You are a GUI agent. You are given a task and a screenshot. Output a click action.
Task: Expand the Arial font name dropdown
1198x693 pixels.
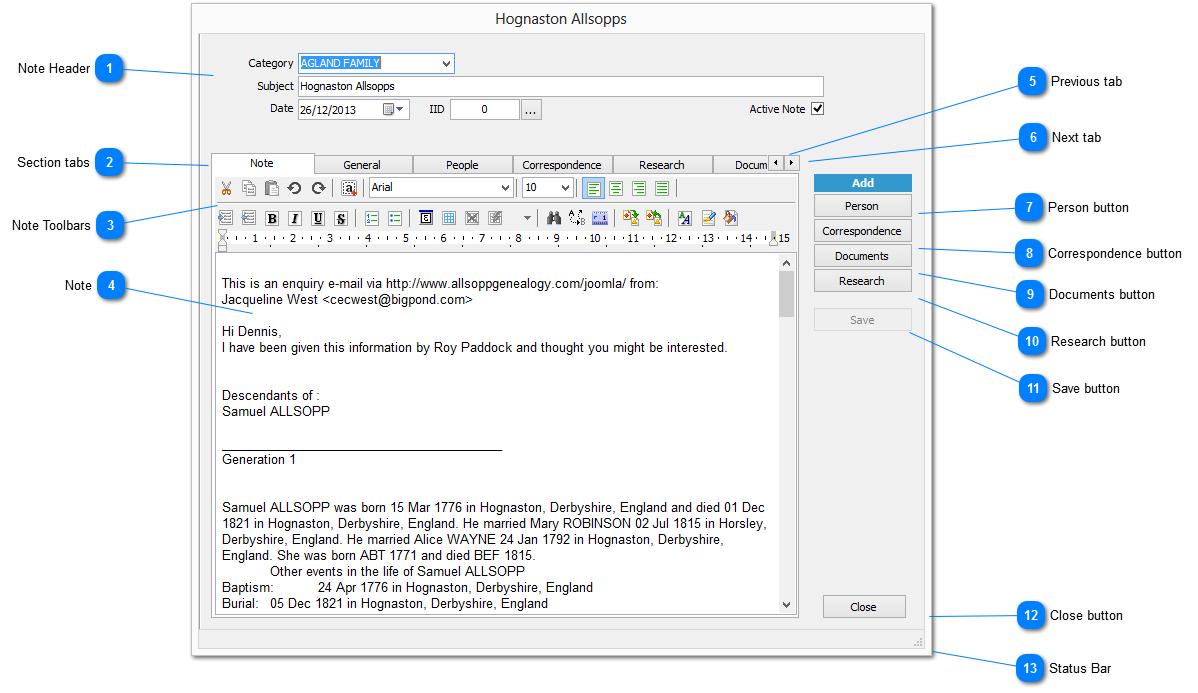(505, 188)
